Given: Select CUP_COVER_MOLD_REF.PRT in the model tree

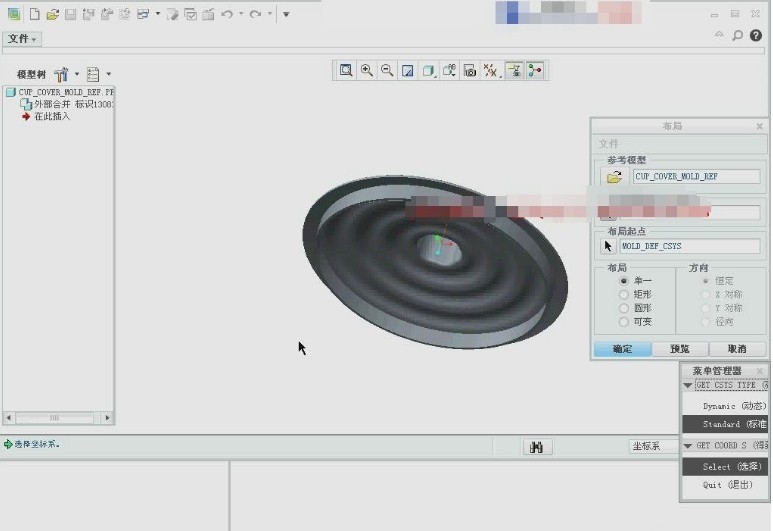Looking at the screenshot, I should click(60, 92).
